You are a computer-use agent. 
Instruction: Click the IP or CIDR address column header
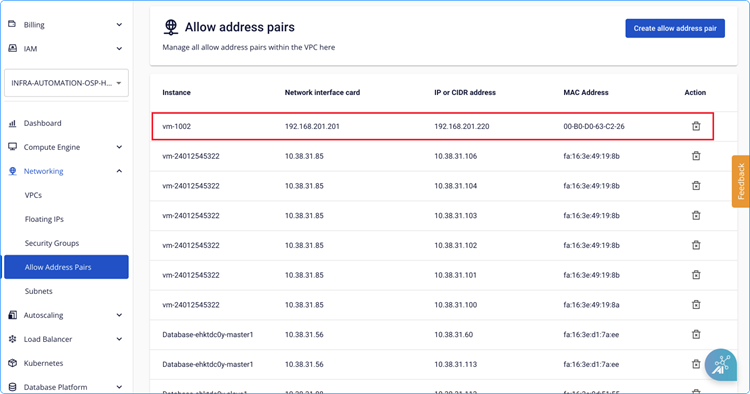[465, 92]
